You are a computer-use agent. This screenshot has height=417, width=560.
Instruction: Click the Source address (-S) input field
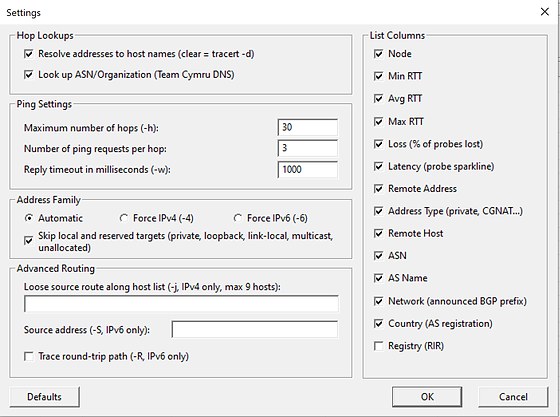click(x=255, y=329)
